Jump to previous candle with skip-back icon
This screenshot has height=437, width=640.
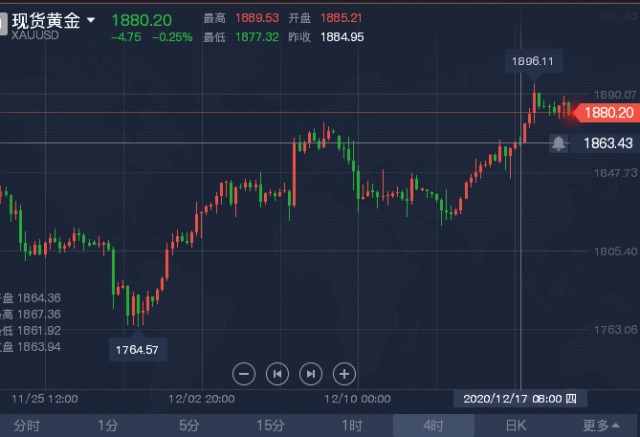click(277, 374)
